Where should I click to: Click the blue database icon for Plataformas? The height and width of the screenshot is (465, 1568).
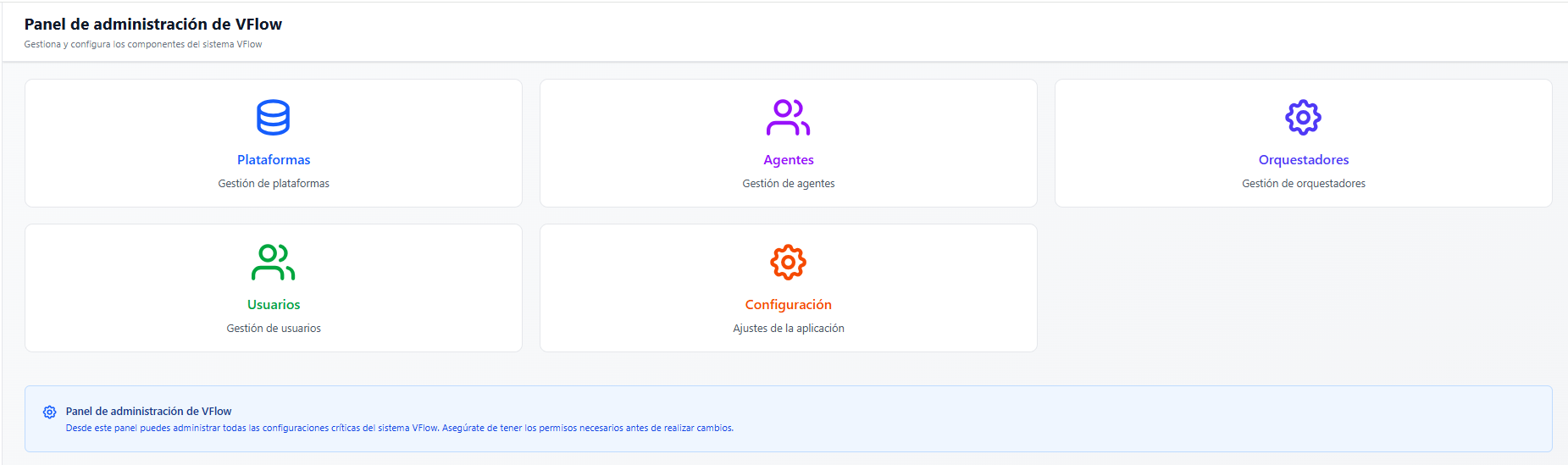tap(274, 118)
